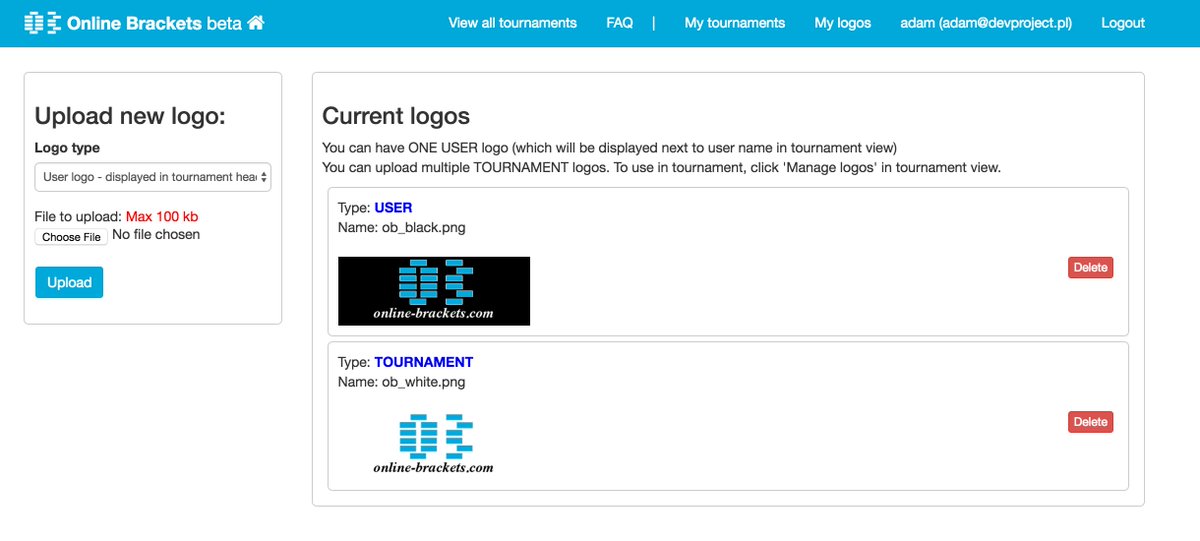Click the 'Upload new logo:' heading
Image resolution: width=1200 pixels, height=541 pixels.
131,116
